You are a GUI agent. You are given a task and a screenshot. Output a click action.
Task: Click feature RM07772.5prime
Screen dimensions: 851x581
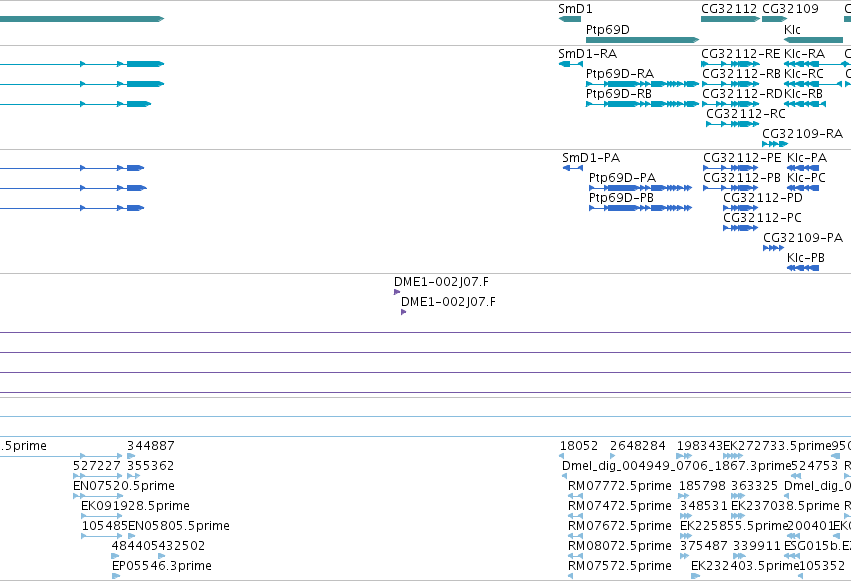[575, 496]
